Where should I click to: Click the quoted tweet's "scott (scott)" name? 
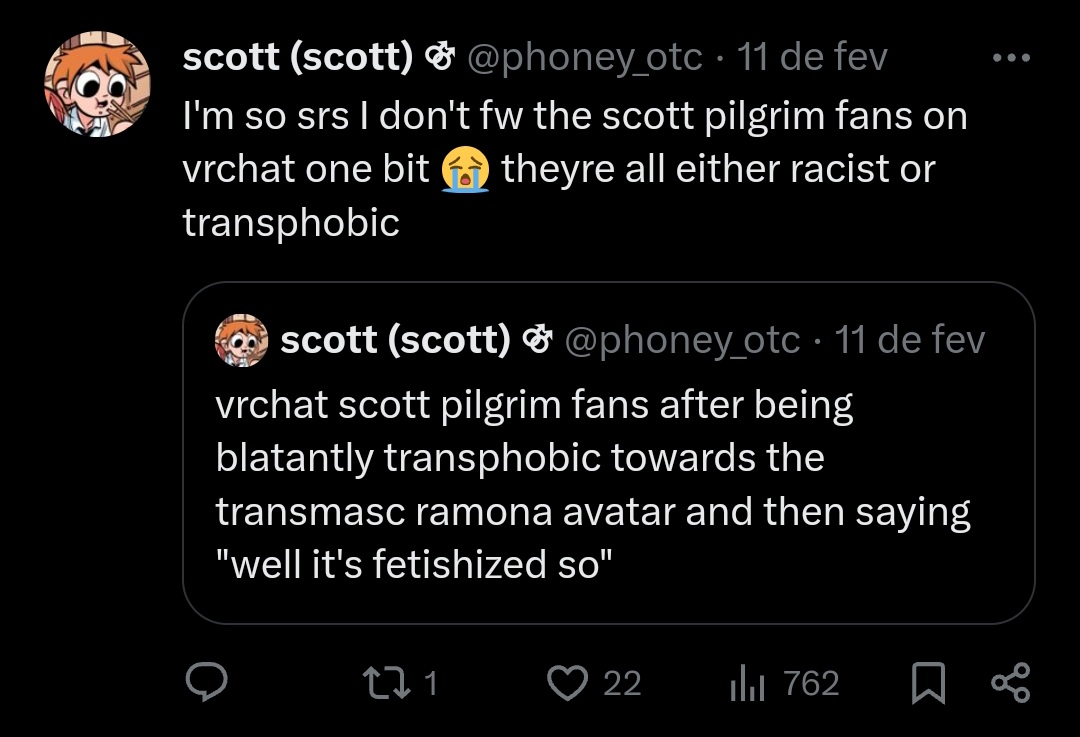(x=395, y=340)
